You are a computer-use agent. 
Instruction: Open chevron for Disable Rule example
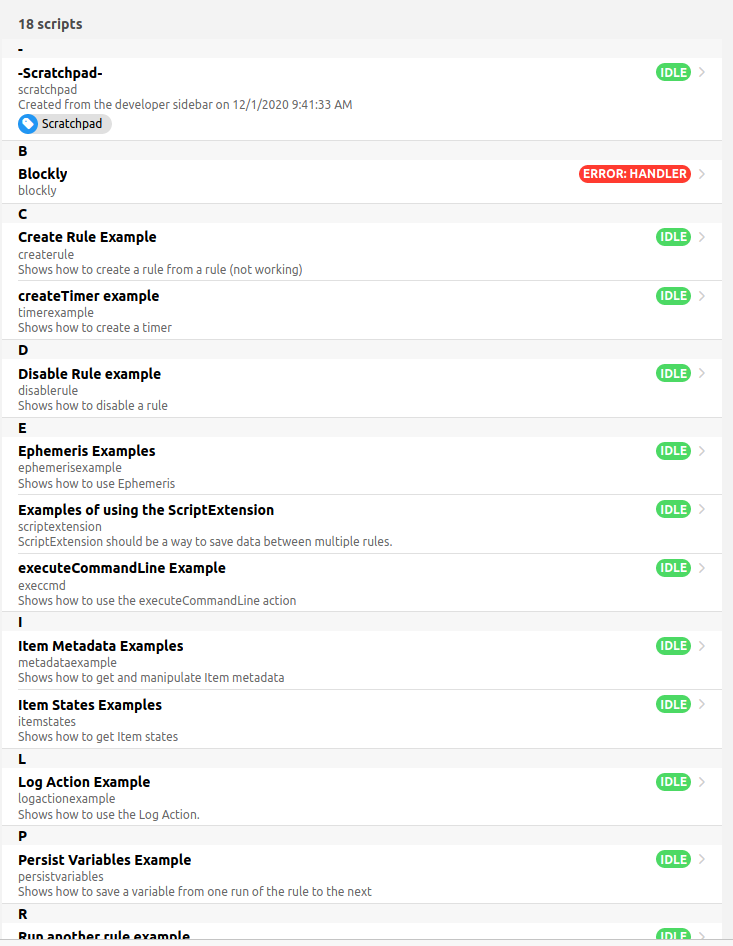tap(703, 374)
